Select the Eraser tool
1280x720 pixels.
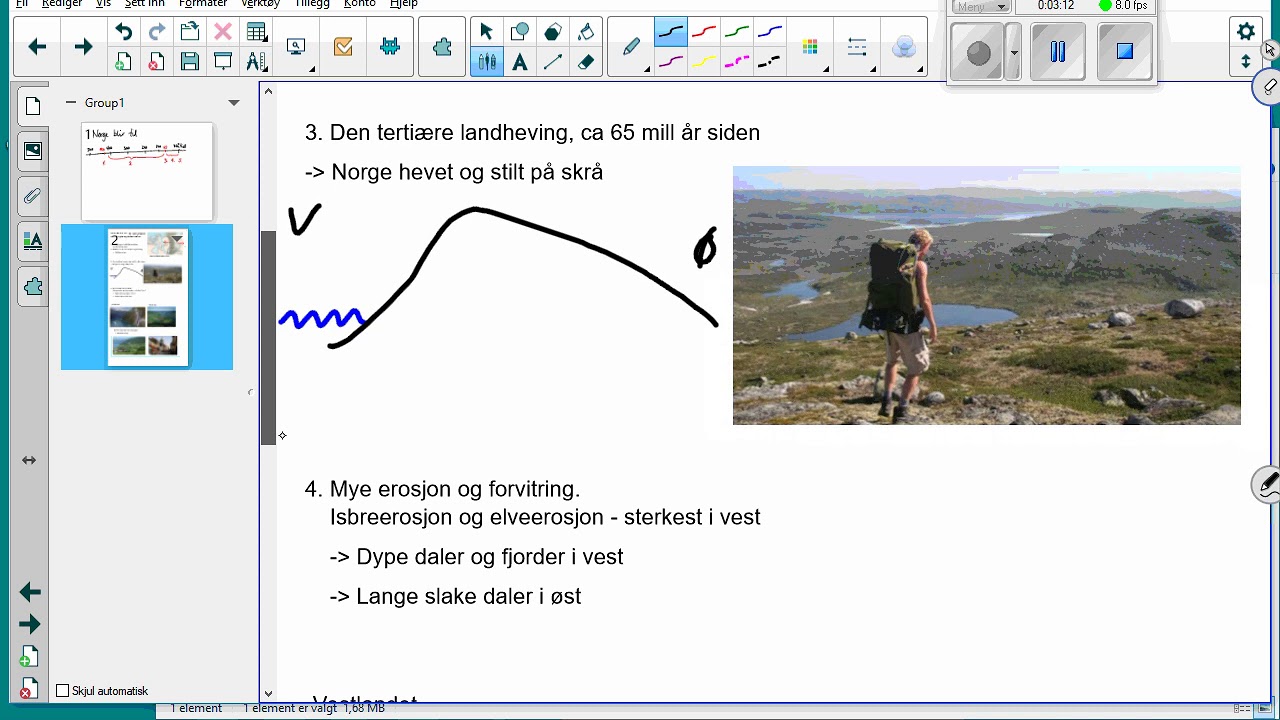tap(586, 62)
